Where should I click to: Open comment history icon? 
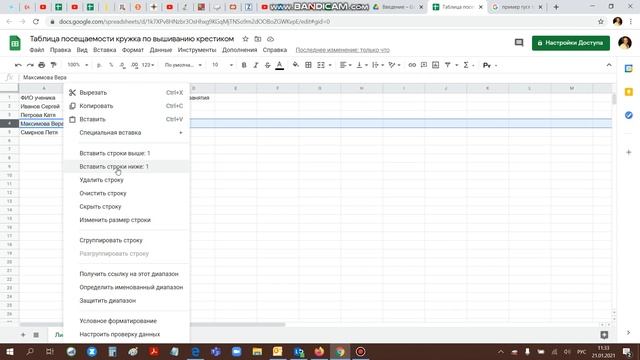519,42
